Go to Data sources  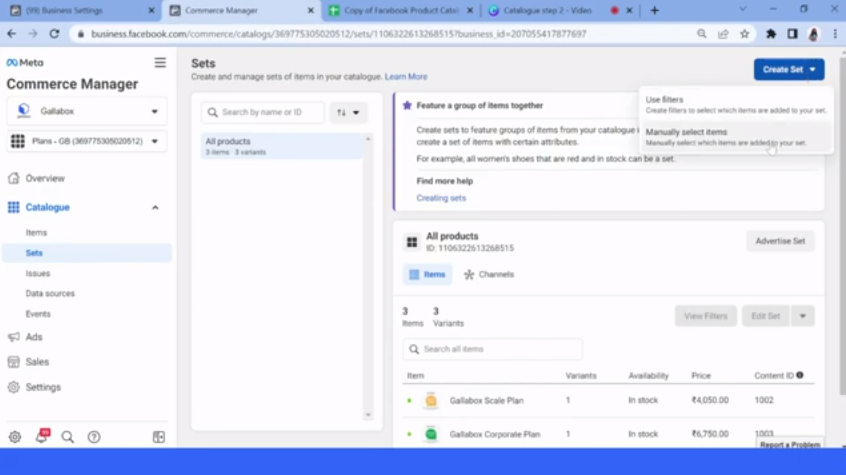pyautogui.click(x=50, y=294)
